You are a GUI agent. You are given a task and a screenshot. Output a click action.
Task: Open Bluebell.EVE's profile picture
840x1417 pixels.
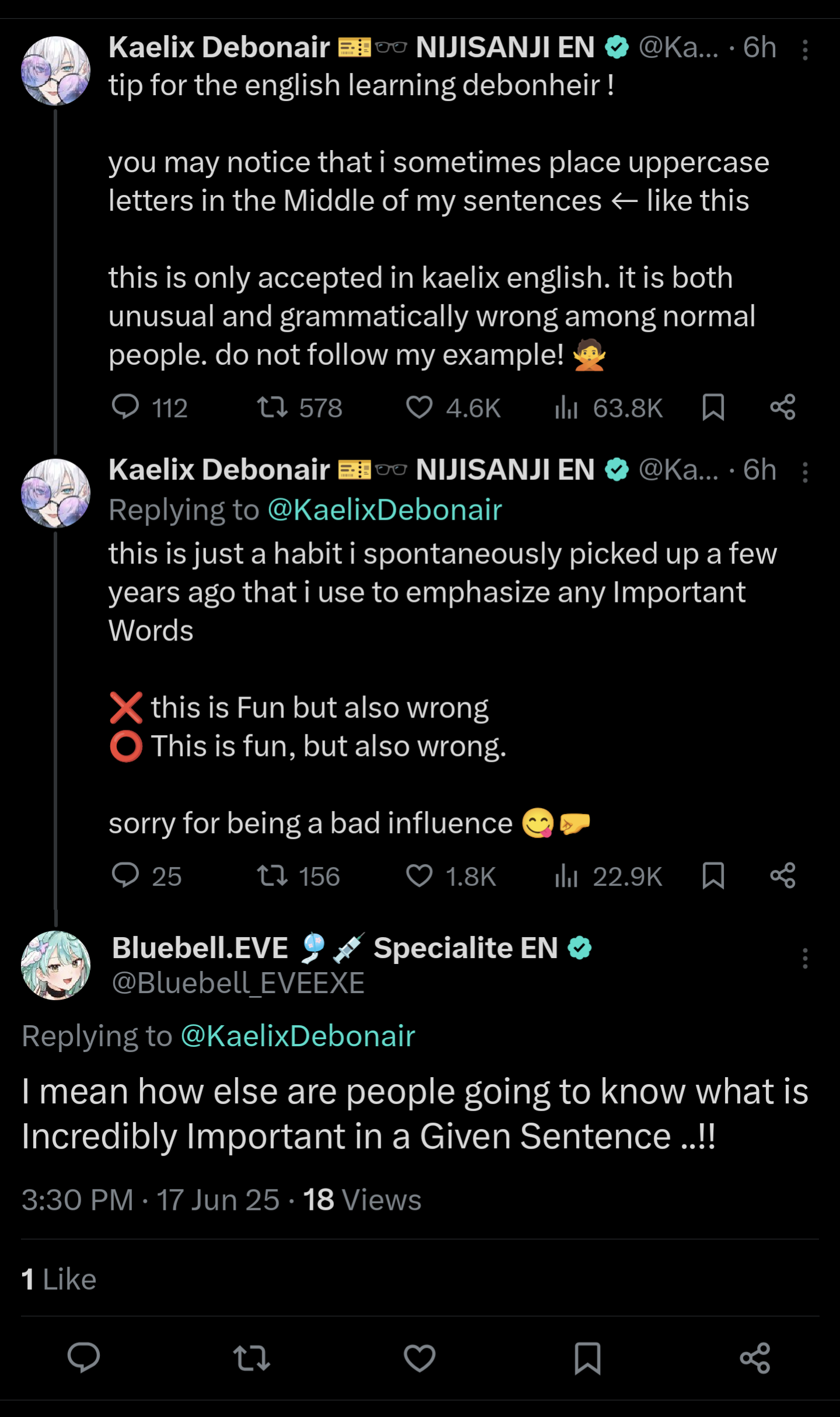pos(56,965)
